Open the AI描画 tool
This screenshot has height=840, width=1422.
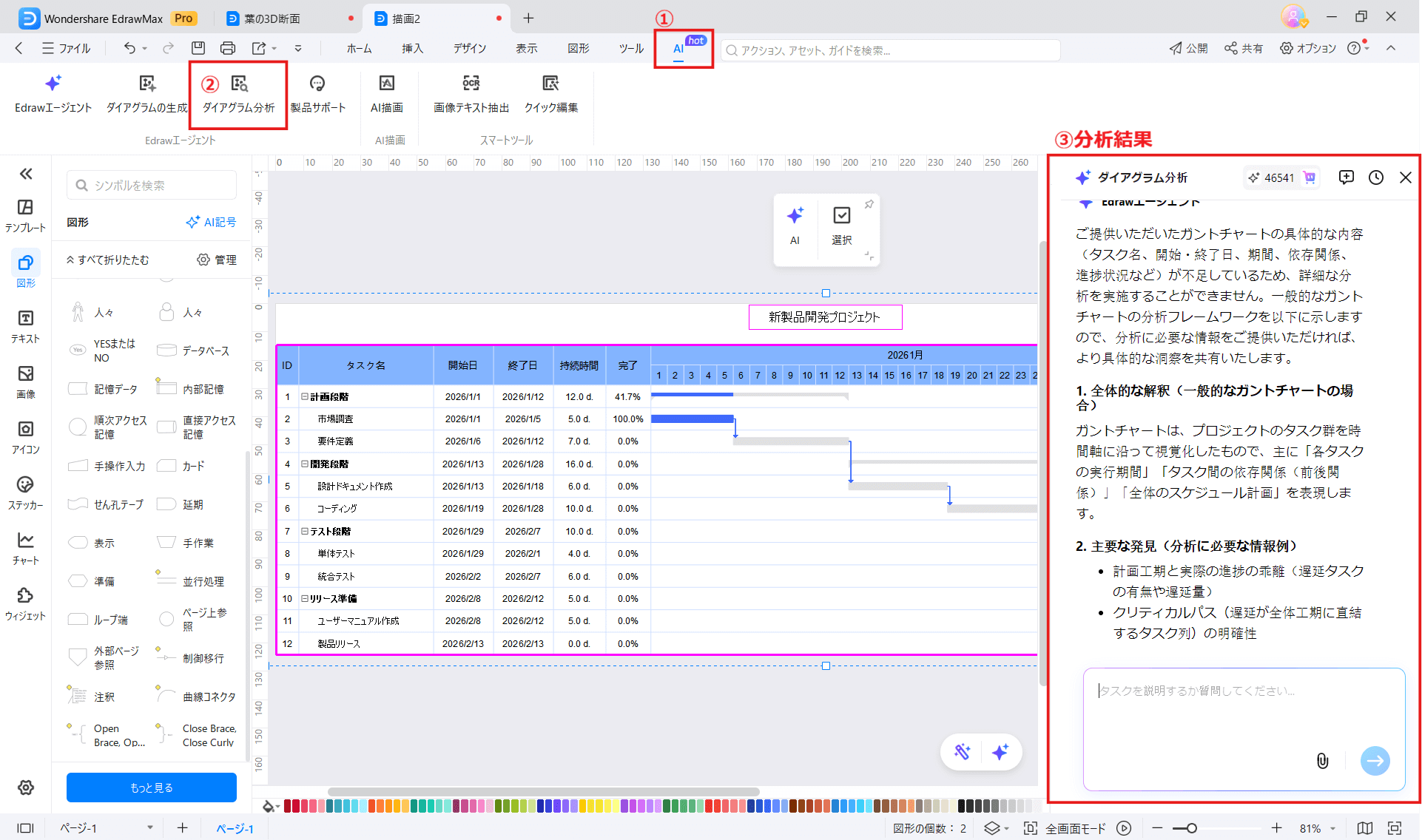pyautogui.click(x=388, y=94)
